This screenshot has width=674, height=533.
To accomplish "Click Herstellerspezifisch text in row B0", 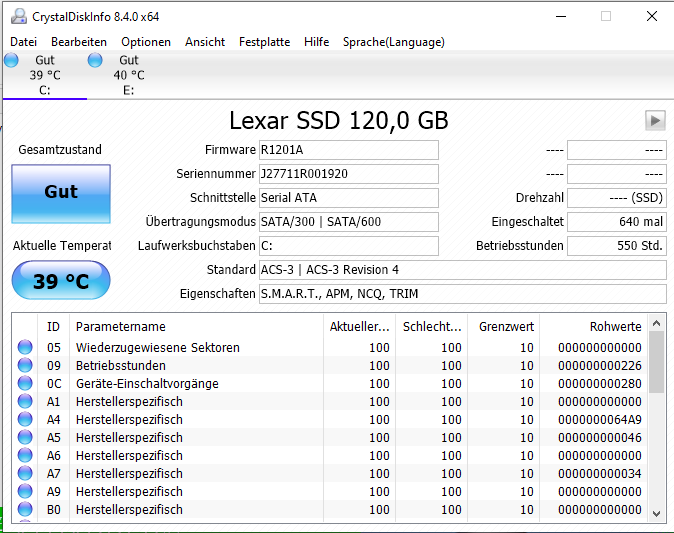I will tap(129, 510).
